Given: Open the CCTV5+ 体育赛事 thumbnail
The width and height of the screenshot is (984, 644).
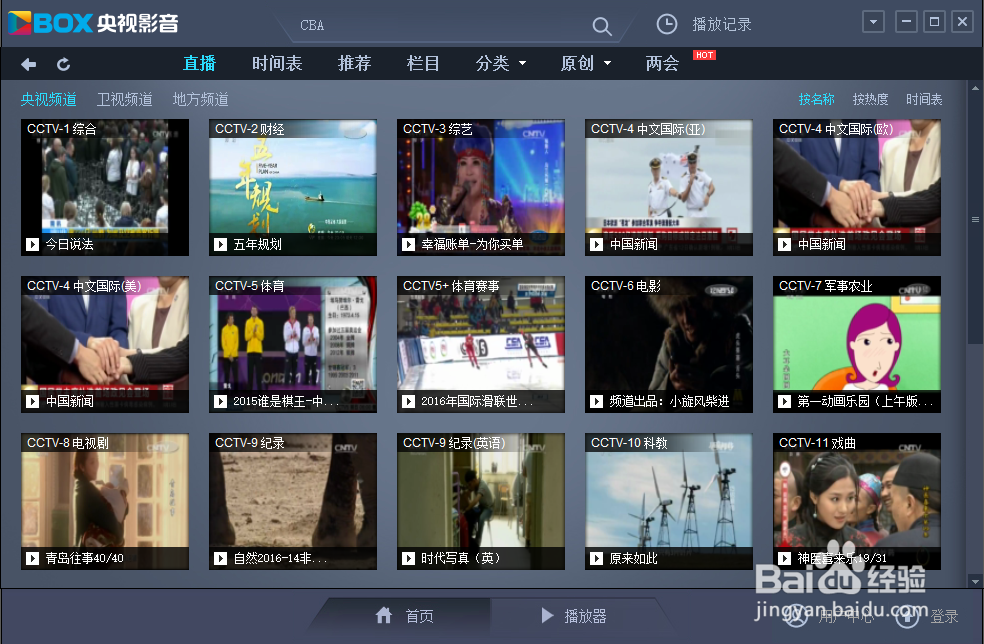Looking at the screenshot, I should pyautogui.click(x=481, y=344).
